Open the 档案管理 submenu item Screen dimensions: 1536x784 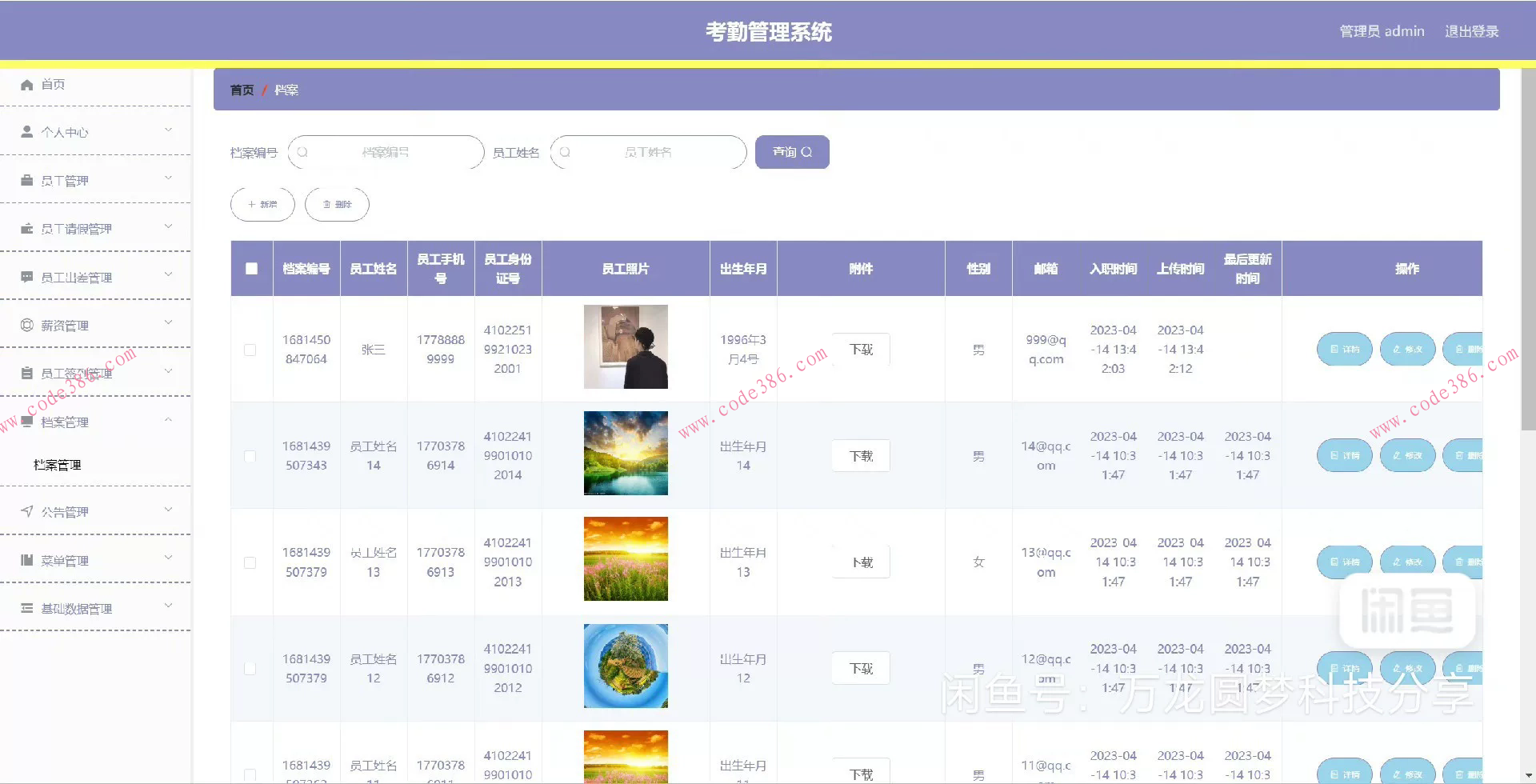point(58,464)
